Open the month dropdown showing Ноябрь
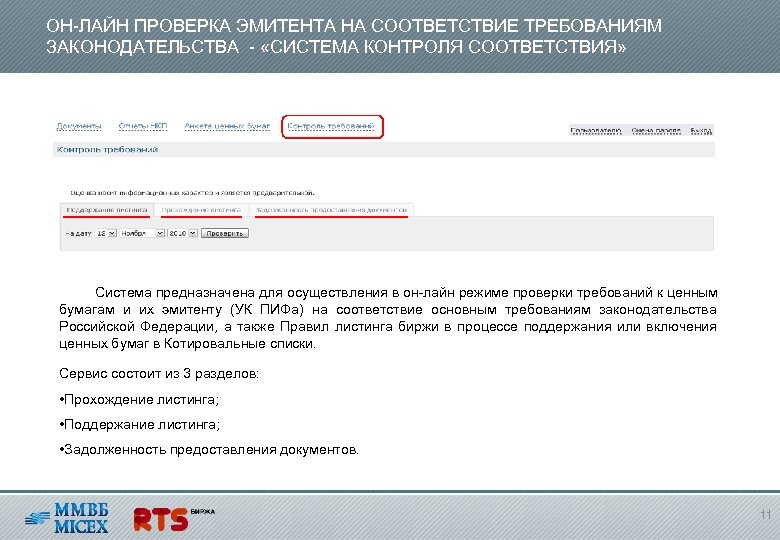Viewport: 780px width, 540px height. (x=142, y=233)
